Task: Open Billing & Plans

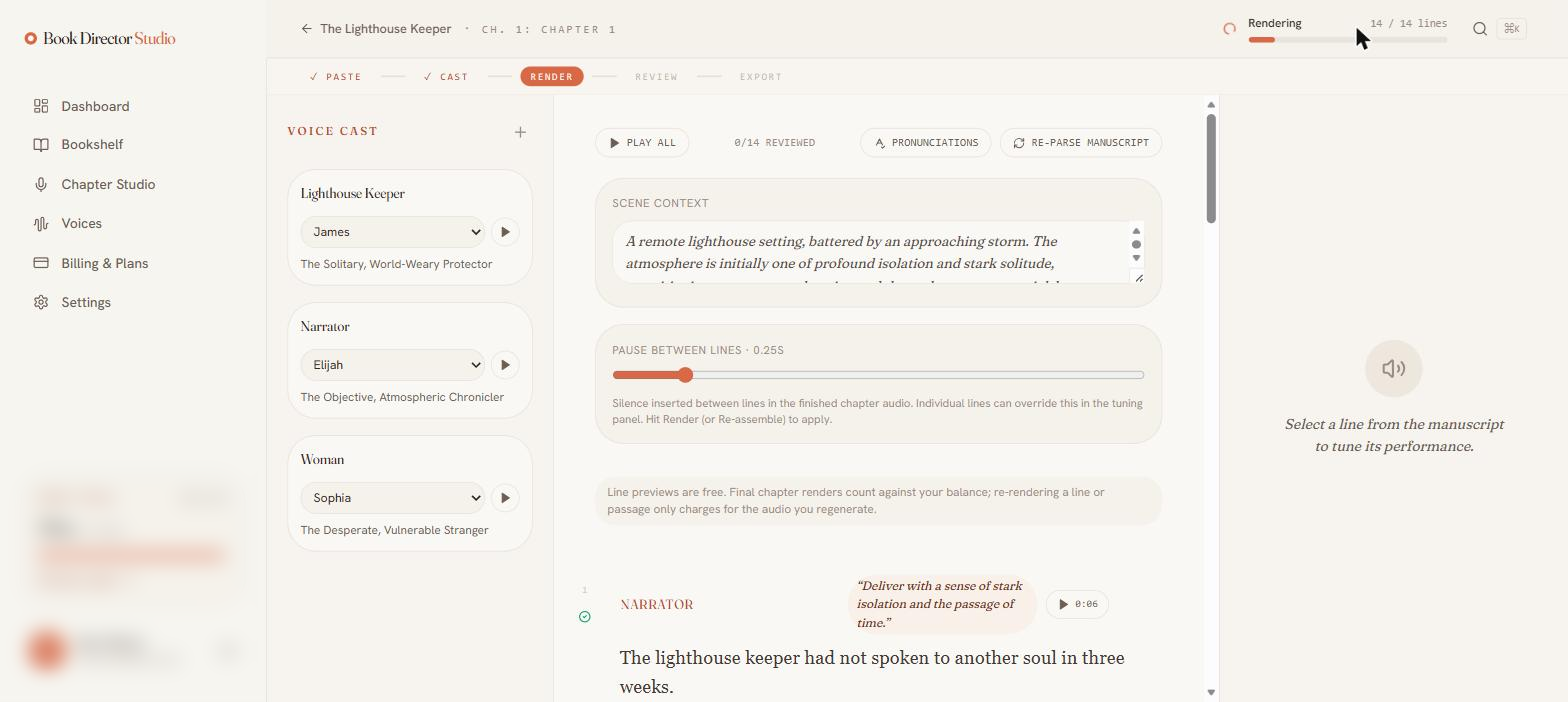Action: click(x=104, y=263)
